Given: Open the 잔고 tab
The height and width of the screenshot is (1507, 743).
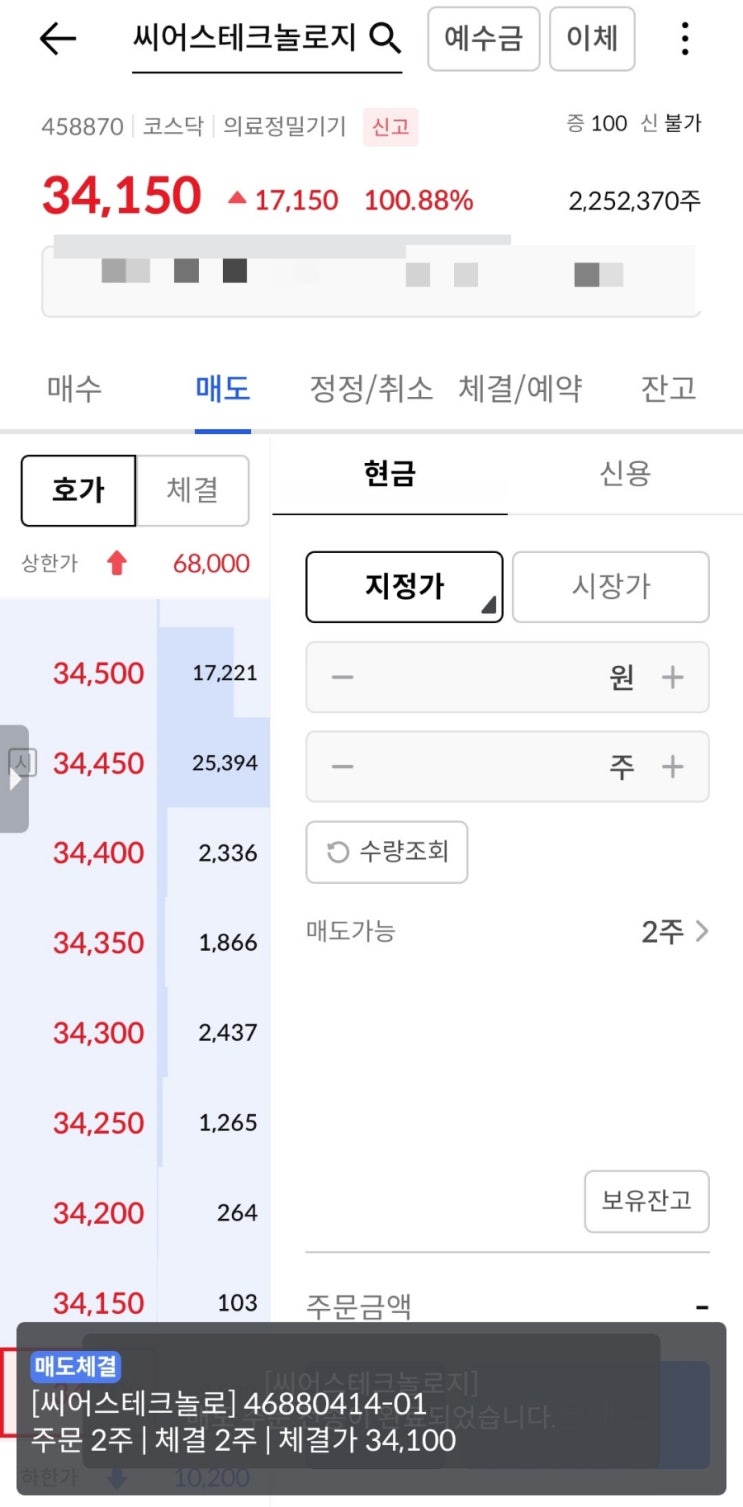Looking at the screenshot, I should pyautogui.click(x=668, y=388).
